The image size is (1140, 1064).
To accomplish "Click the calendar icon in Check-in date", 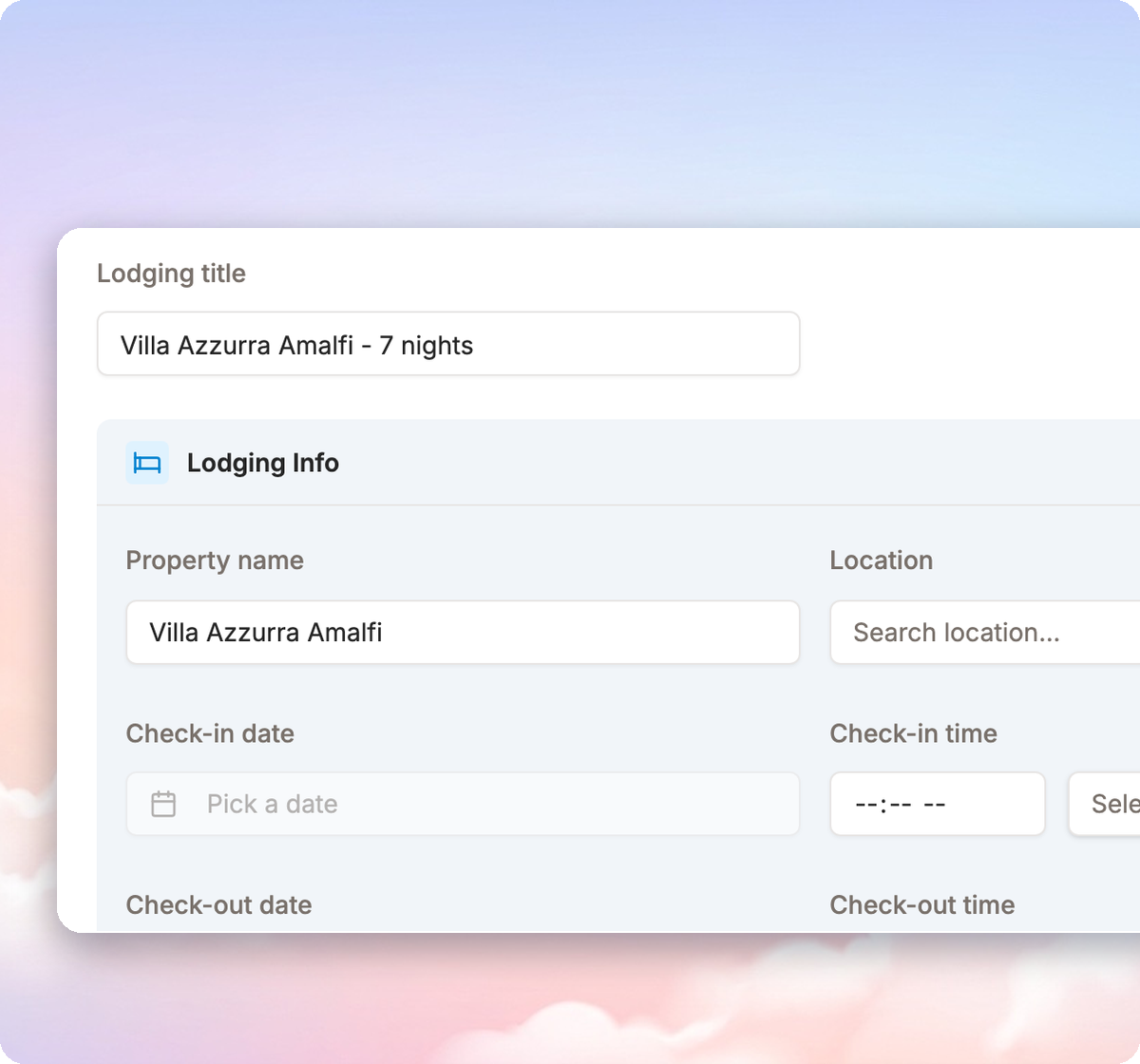I will click(163, 804).
